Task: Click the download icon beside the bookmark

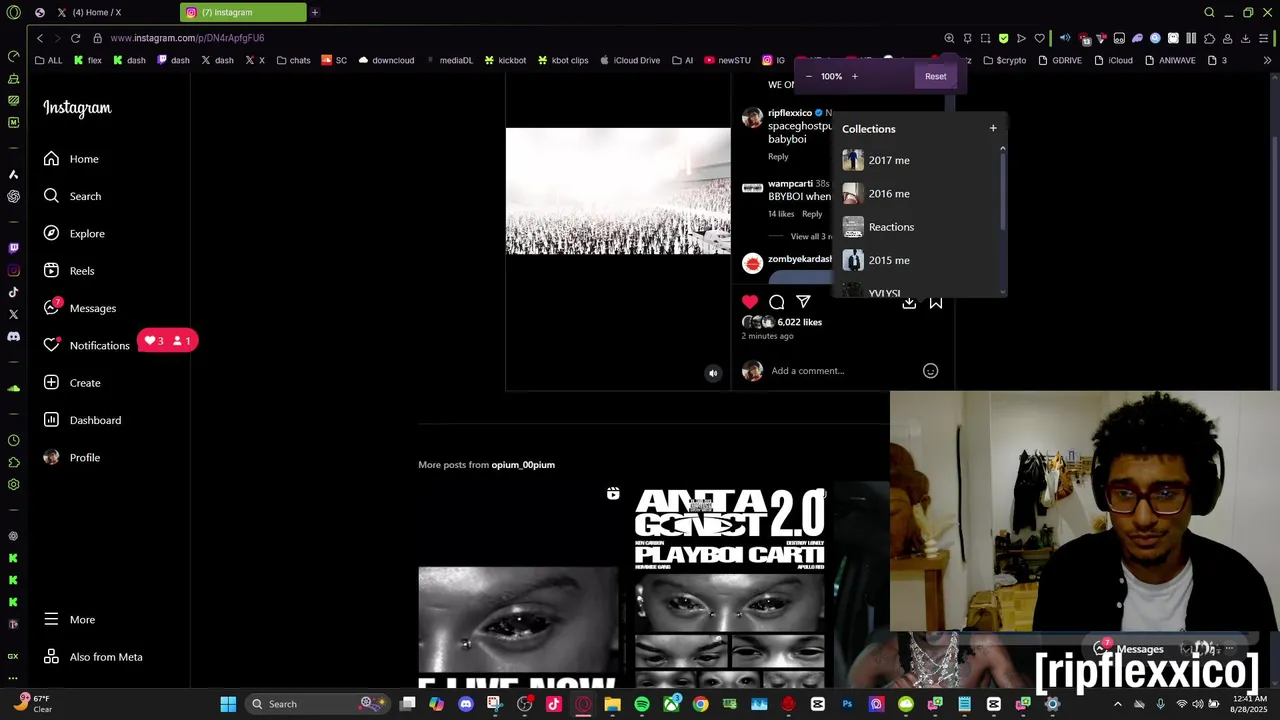Action: click(909, 302)
